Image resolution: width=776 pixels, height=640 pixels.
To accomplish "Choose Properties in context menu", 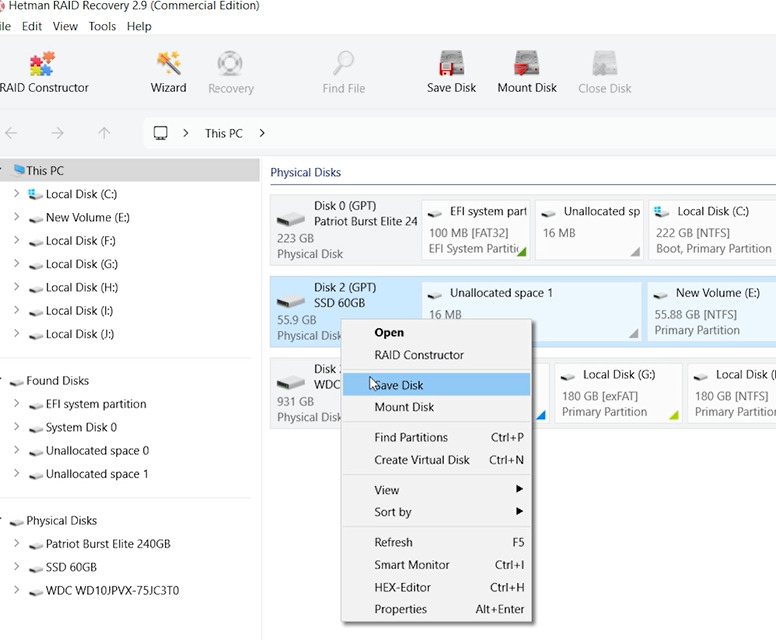I will click(x=436, y=609).
